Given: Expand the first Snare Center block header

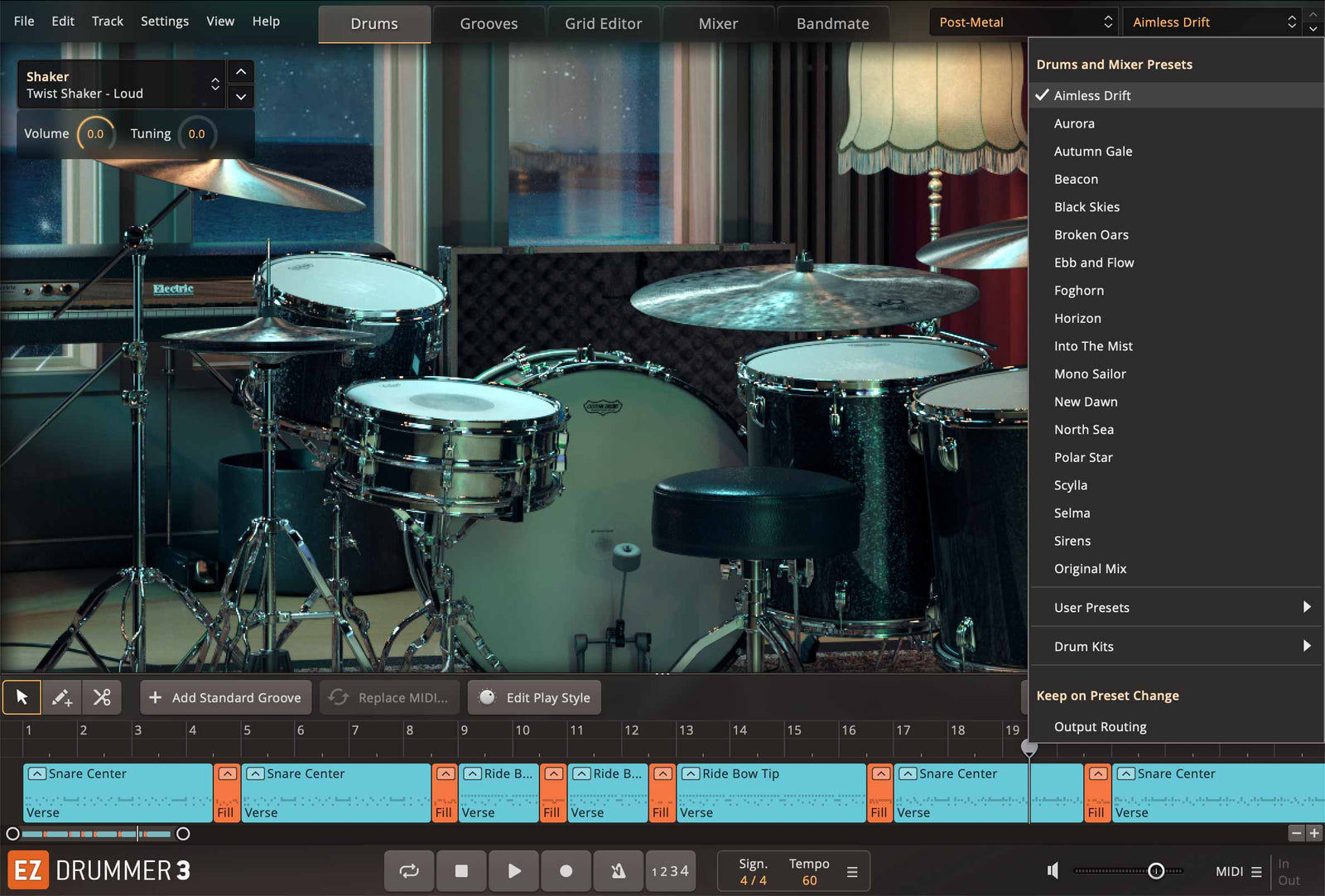Looking at the screenshot, I should coord(37,773).
